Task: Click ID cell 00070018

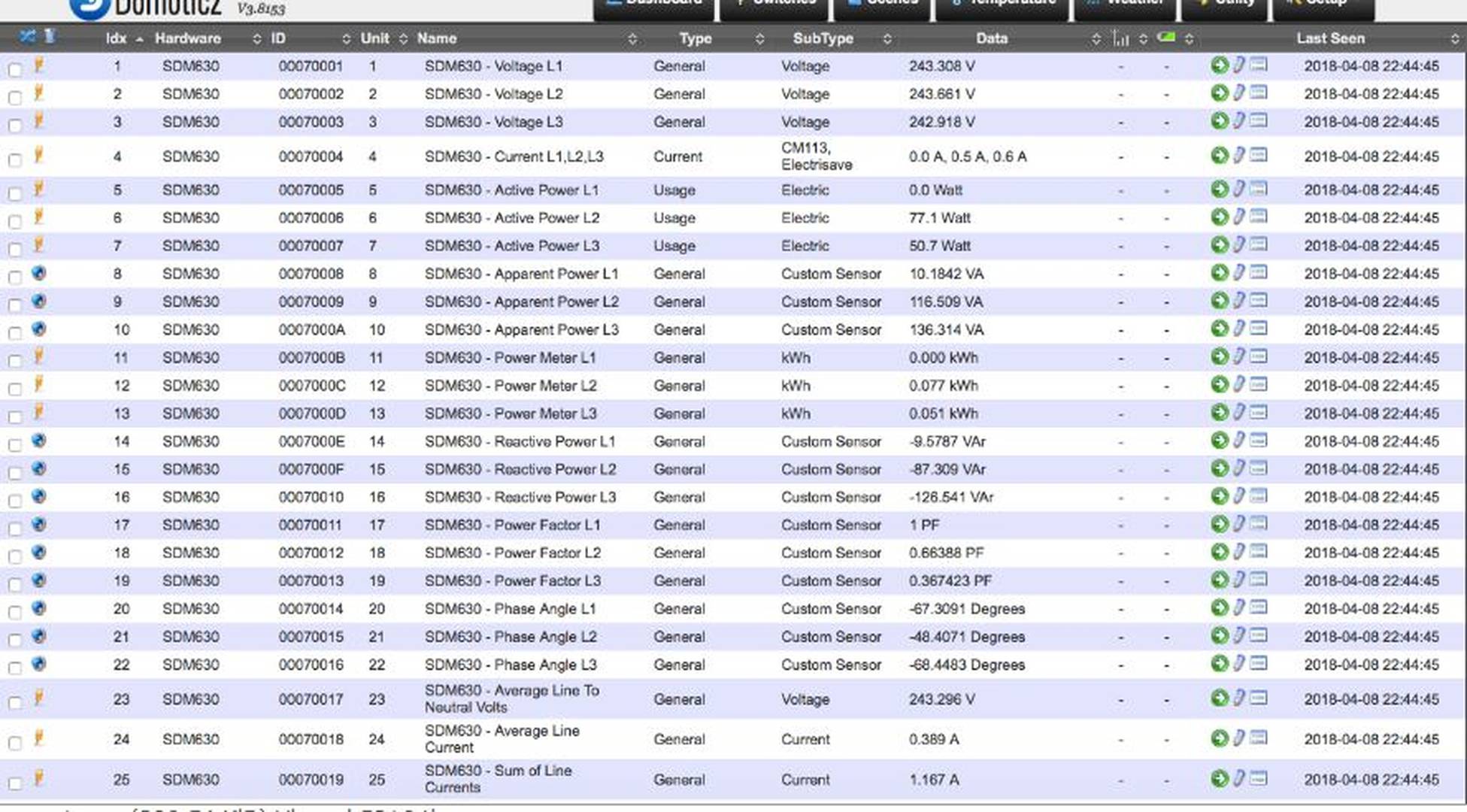Action: (x=311, y=739)
